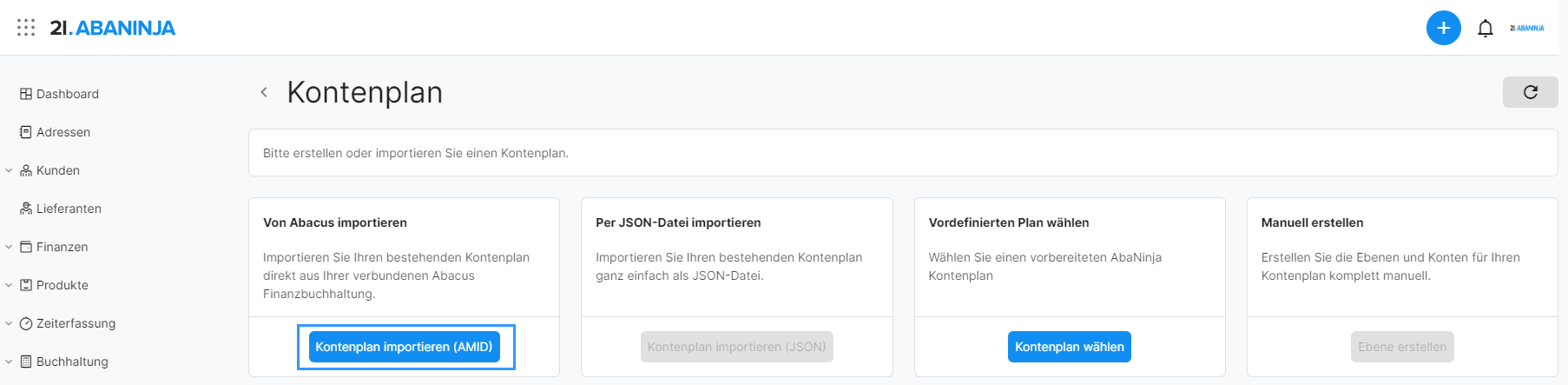The image size is (1568, 385).
Task: Expand the Produkte sidebar section
Action: [x=9, y=285]
